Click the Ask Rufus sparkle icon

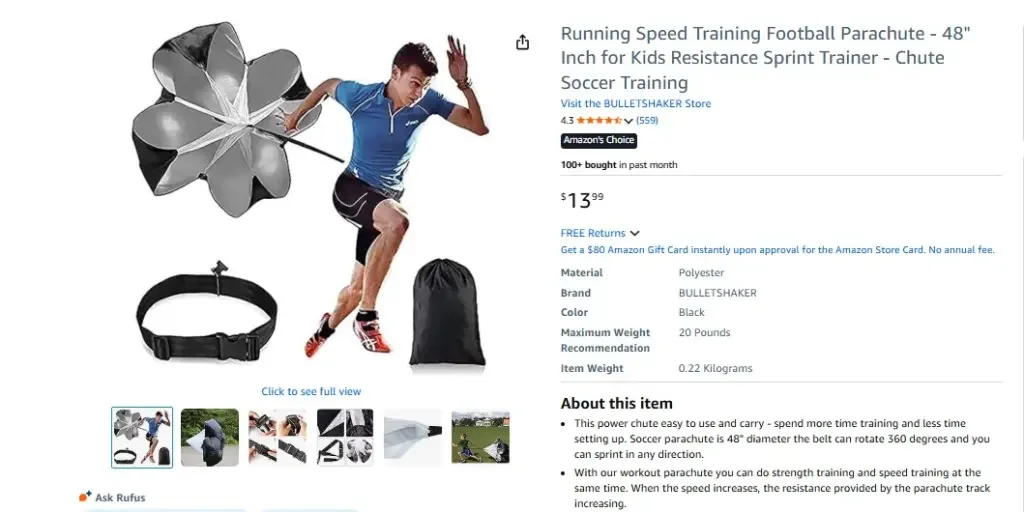click(x=85, y=496)
